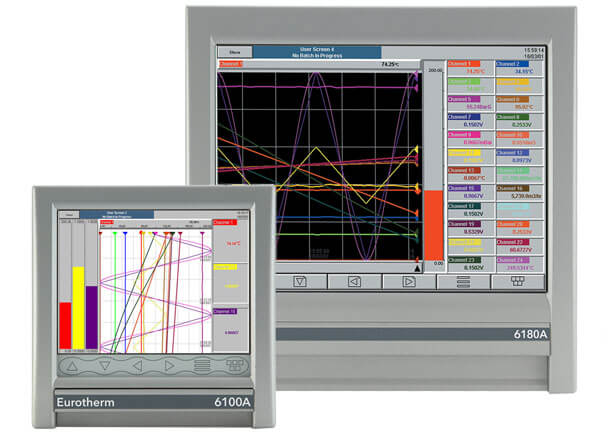Image resolution: width=610 pixels, height=433 pixels.
Task: Click the 74.25°C reading above the 6180A chart
Action: click(x=390, y=64)
